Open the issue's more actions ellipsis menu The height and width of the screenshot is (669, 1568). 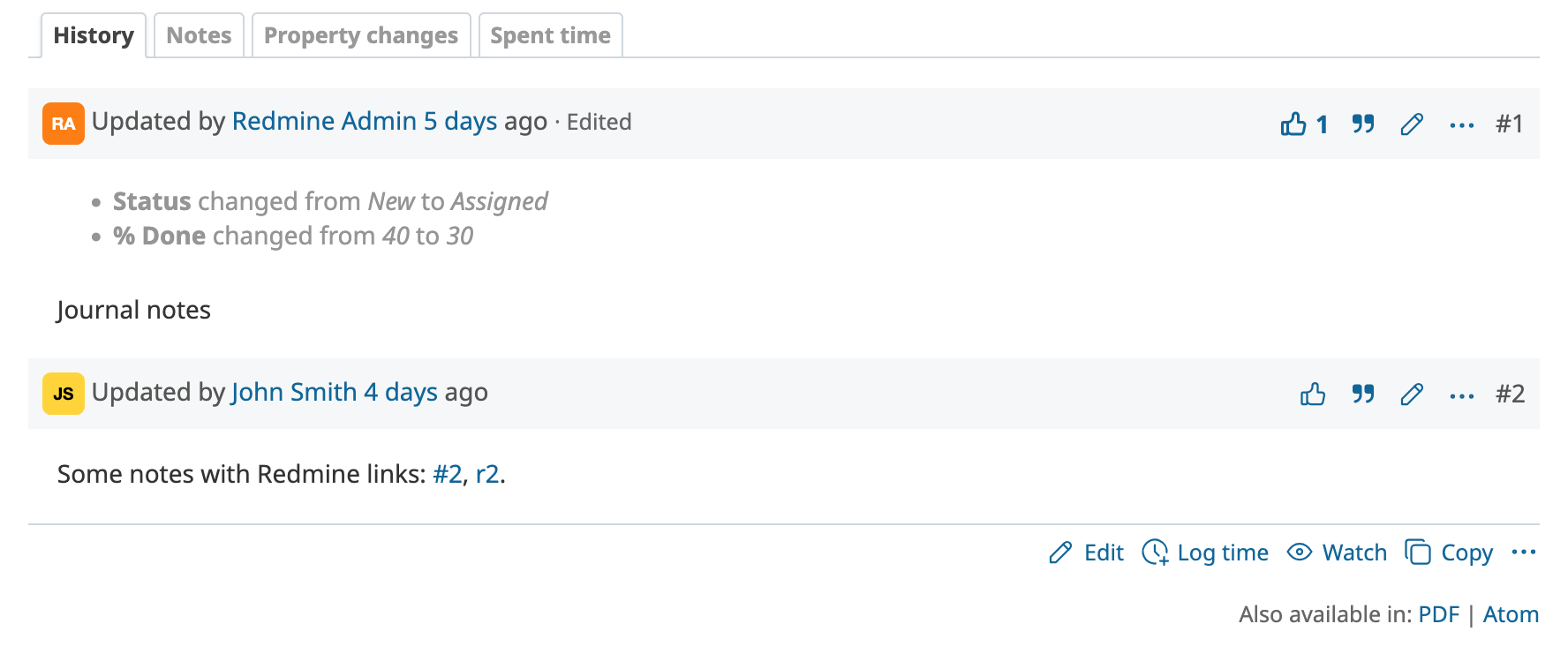[x=1523, y=552]
